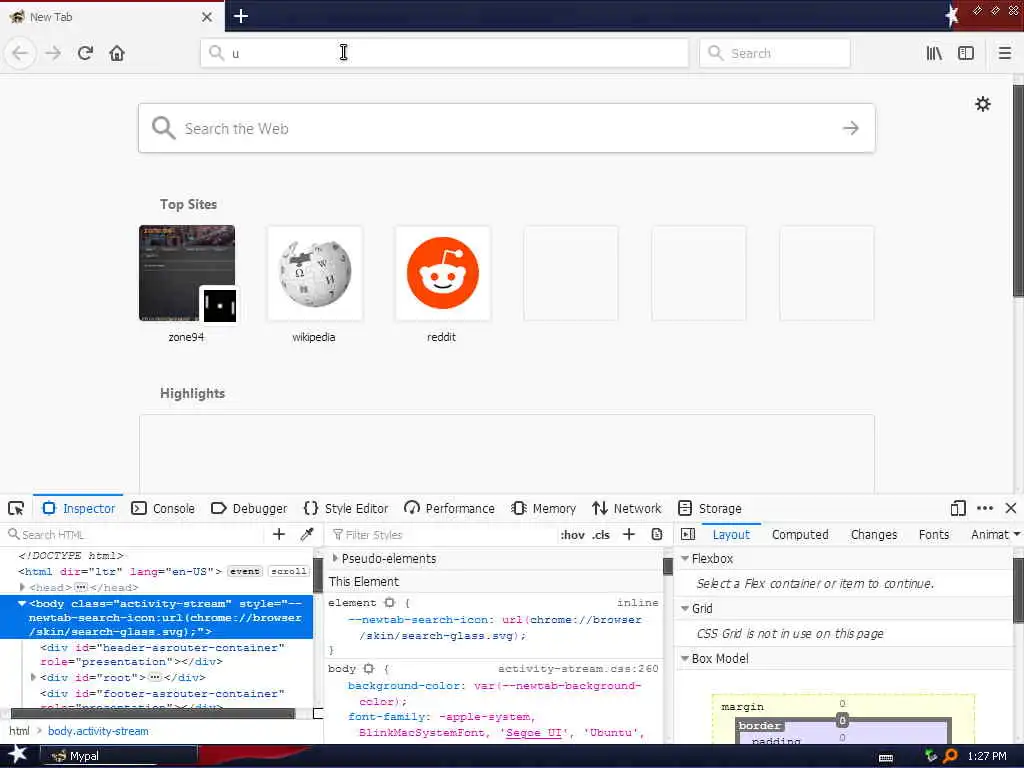
Task: Open the hamburger application menu
Action: (1004, 53)
